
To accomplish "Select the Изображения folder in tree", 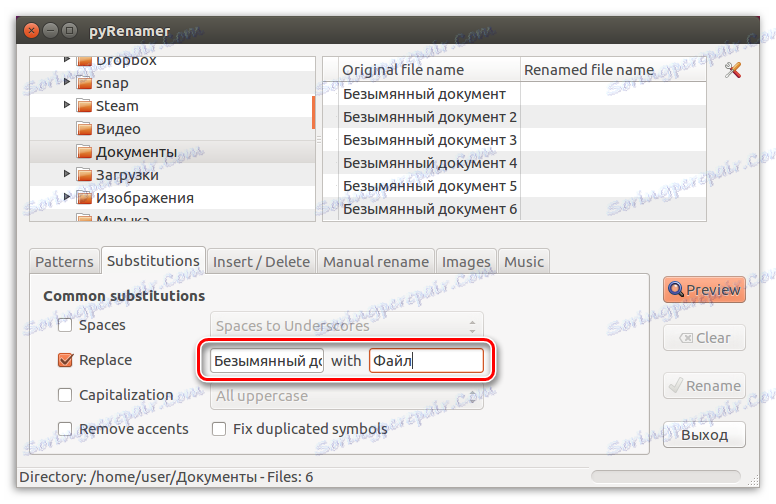I will pyautogui.click(x=171, y=198).
